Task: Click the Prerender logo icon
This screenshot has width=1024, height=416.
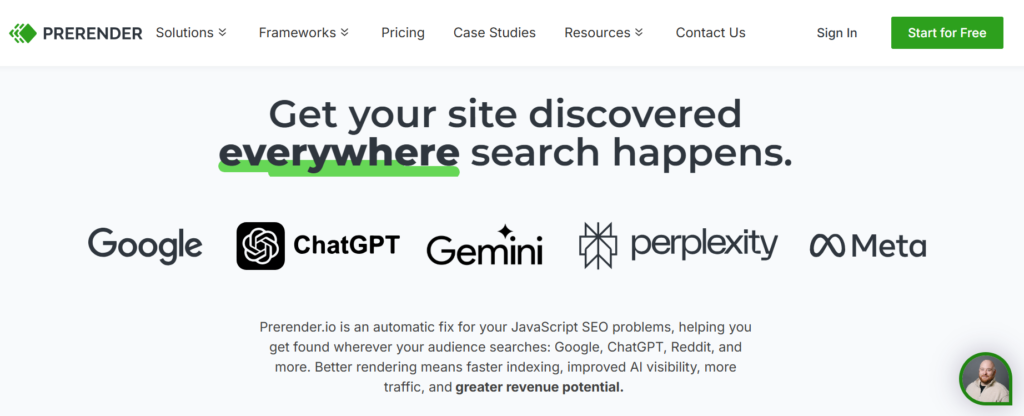Action: [x=22, y=33]
